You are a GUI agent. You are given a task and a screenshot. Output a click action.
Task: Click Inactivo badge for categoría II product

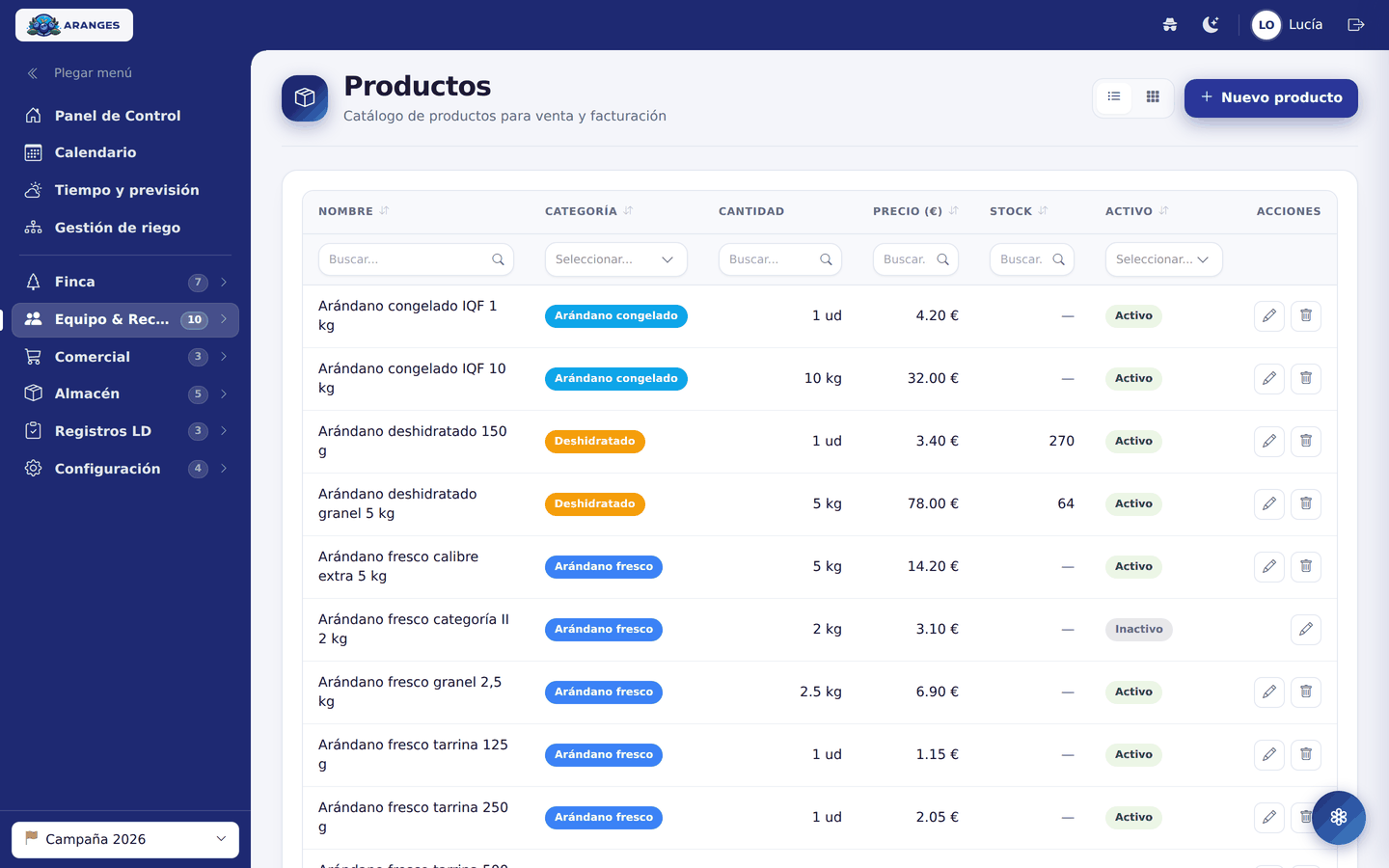(x=1139, y=630)
